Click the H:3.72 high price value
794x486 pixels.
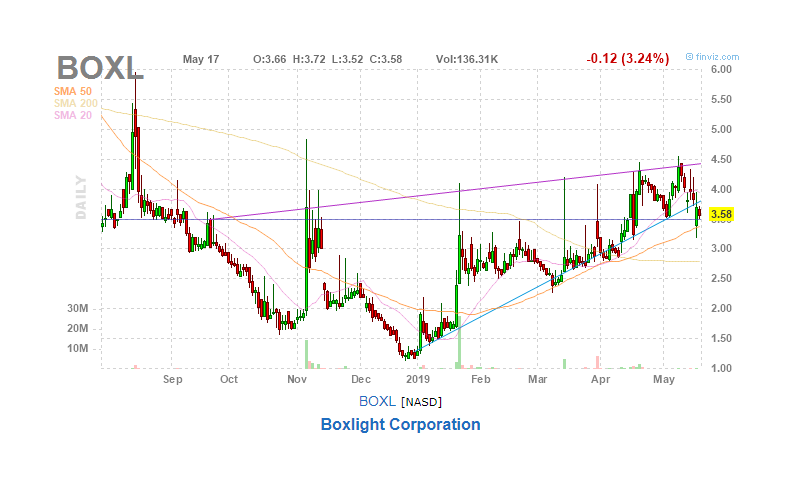pos(309,59)
